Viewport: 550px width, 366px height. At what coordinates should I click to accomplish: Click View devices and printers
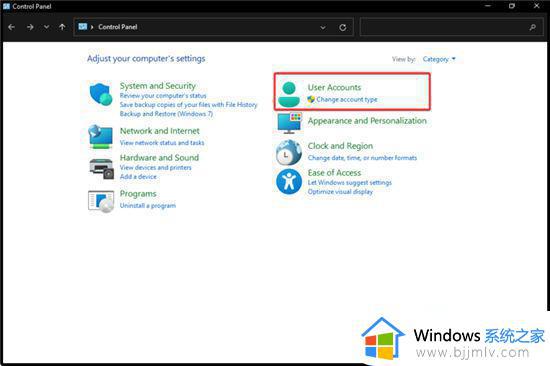click(155, 167)
